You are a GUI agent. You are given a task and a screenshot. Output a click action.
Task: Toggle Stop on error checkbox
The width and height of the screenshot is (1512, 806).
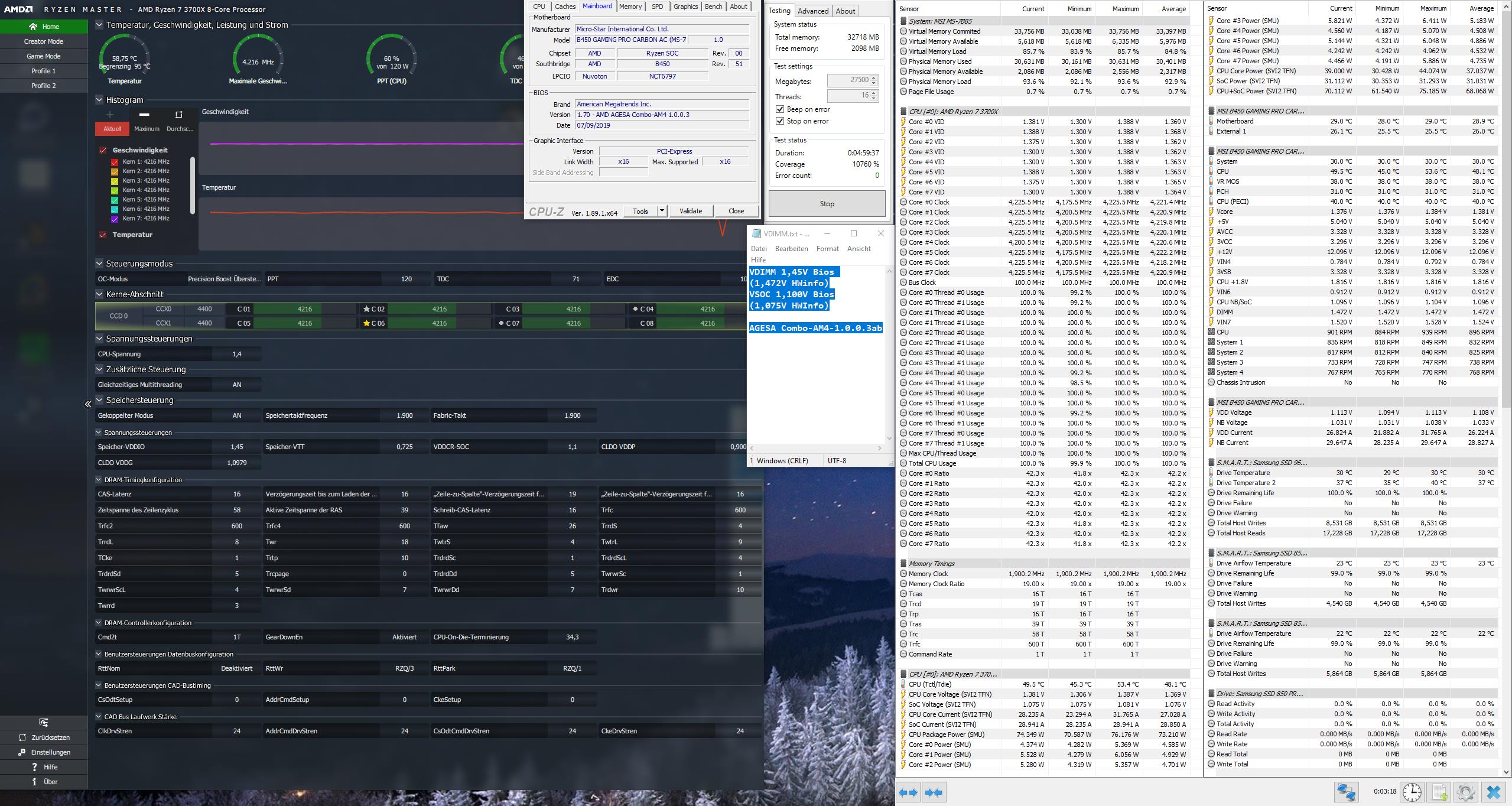click(x=780, y=121)
